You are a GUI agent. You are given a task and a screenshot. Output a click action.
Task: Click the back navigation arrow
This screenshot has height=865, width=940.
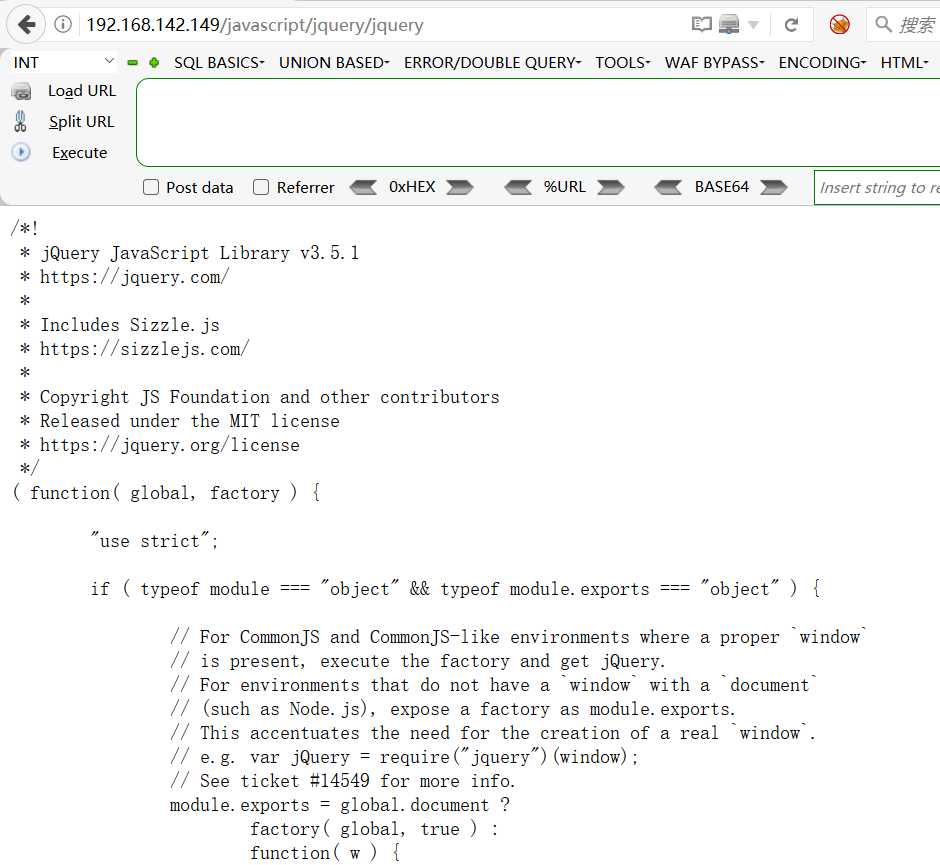[24, 24]
